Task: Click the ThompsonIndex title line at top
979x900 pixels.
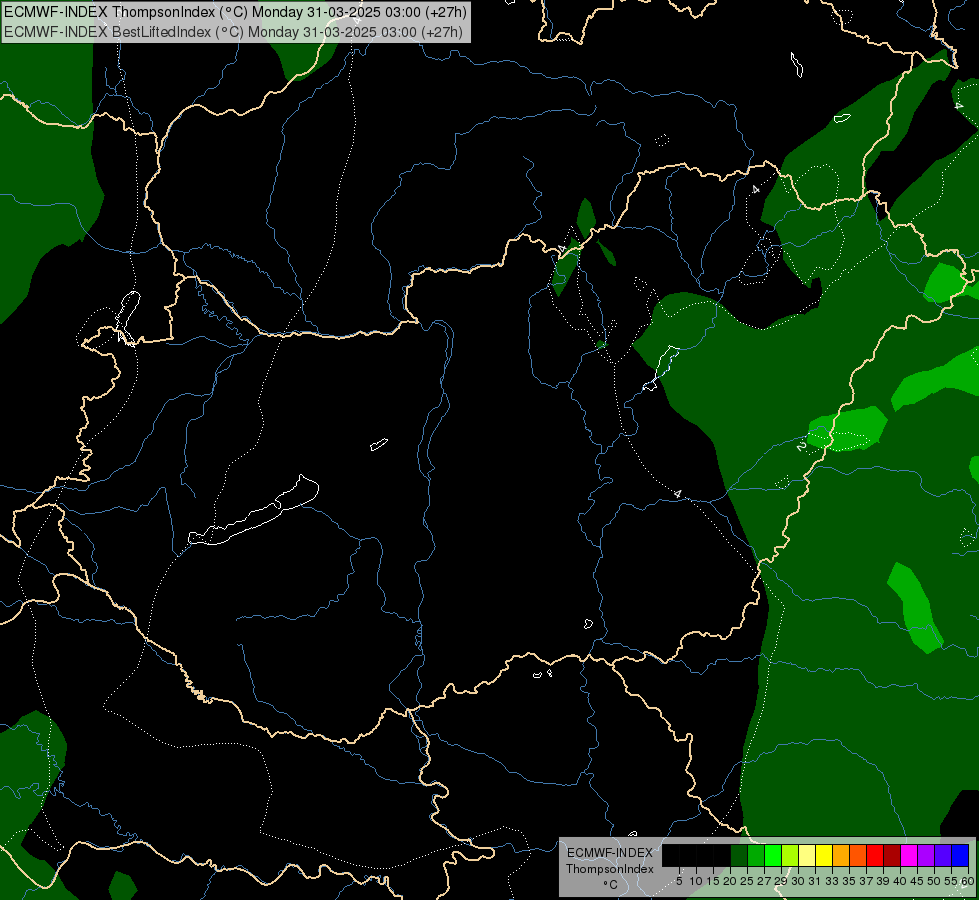Action: coord(235,12)
